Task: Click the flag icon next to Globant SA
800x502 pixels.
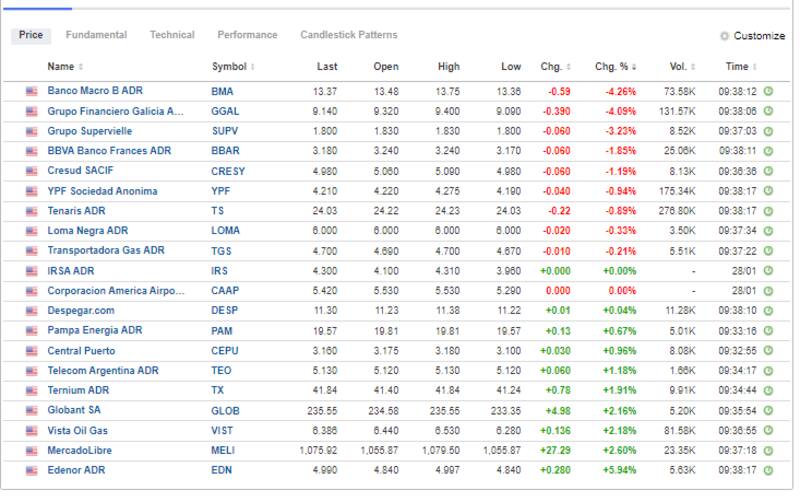Action: pyautogui.click(x=32, y=411)
